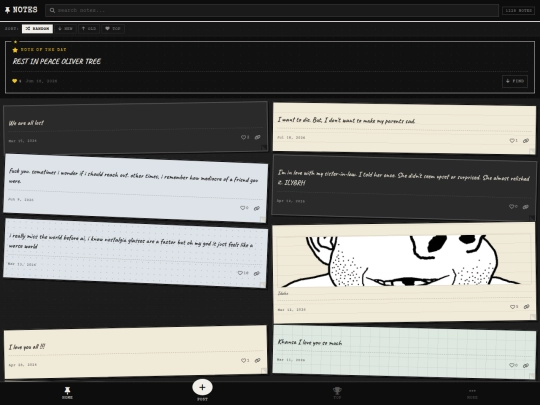Copy link of the 'I want to die' note
Image resolution: width=540 pixels, height=405 pixels.
(x=526, y=141)
